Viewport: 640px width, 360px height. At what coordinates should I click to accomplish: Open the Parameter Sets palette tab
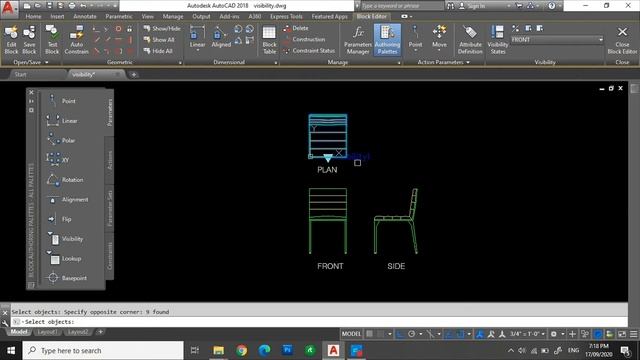pyautogui.click(x=109, y=208)
